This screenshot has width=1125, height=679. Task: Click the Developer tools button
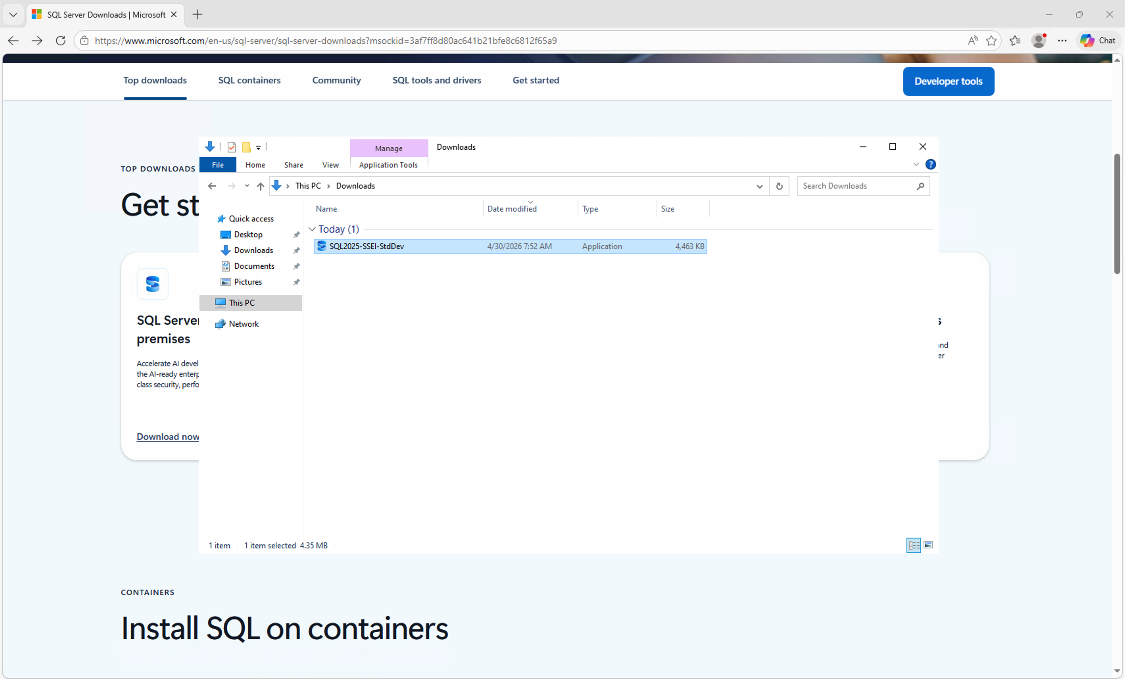click(x=948, y=81)
